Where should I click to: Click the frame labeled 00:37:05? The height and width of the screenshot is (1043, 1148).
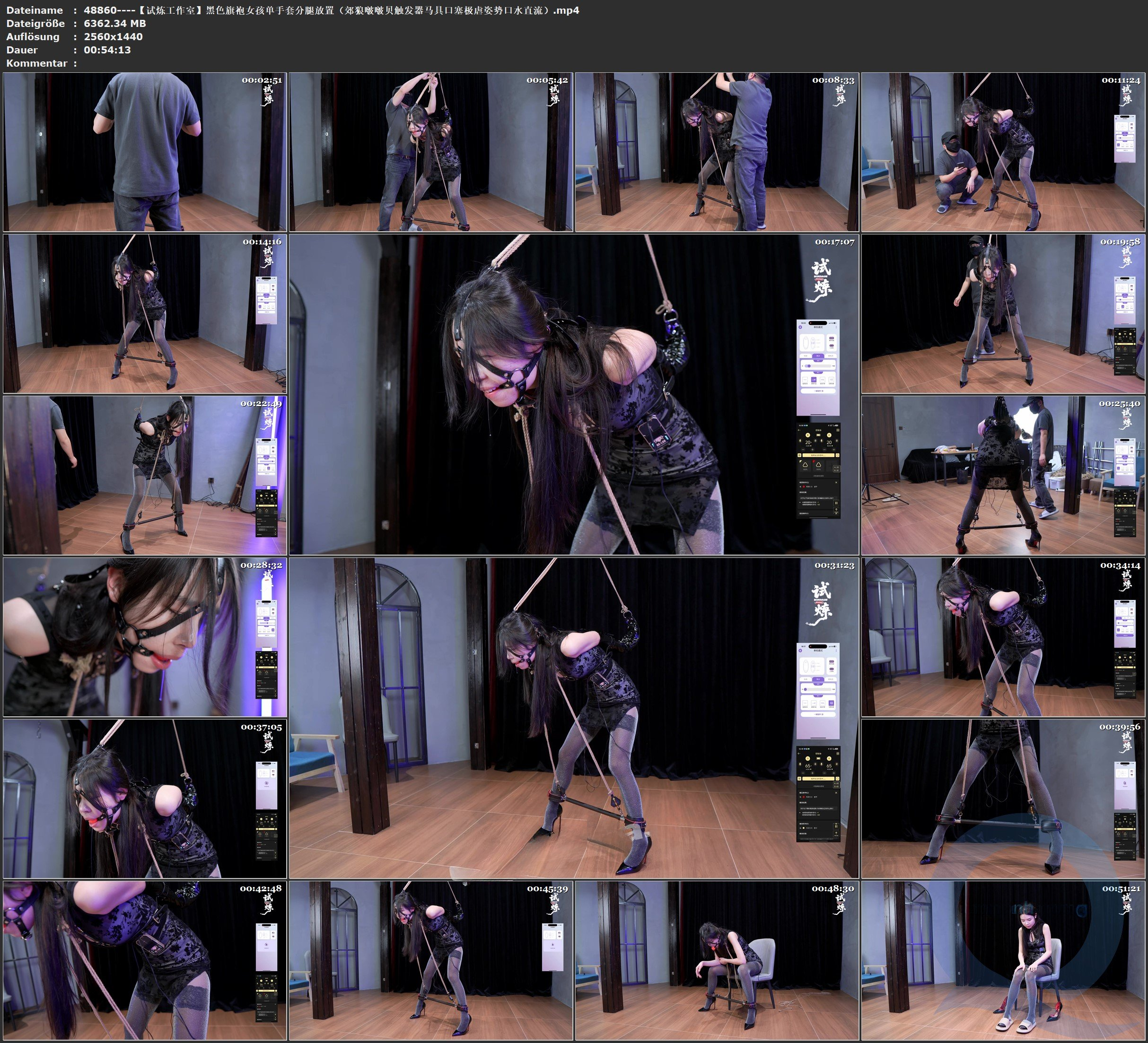pyautogui.click(x=145, y=799)
